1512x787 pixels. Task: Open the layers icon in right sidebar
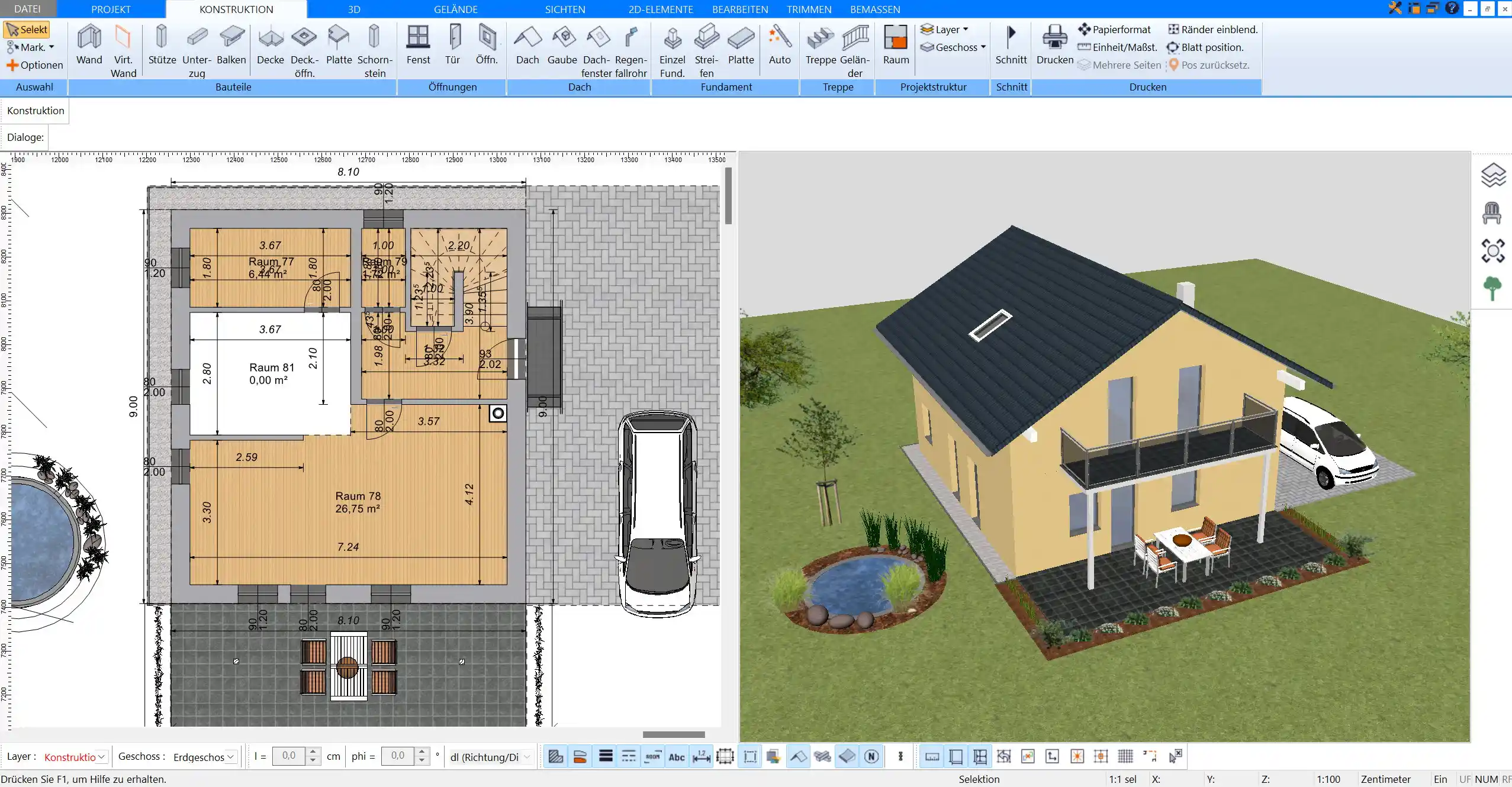click(1493, 175)
